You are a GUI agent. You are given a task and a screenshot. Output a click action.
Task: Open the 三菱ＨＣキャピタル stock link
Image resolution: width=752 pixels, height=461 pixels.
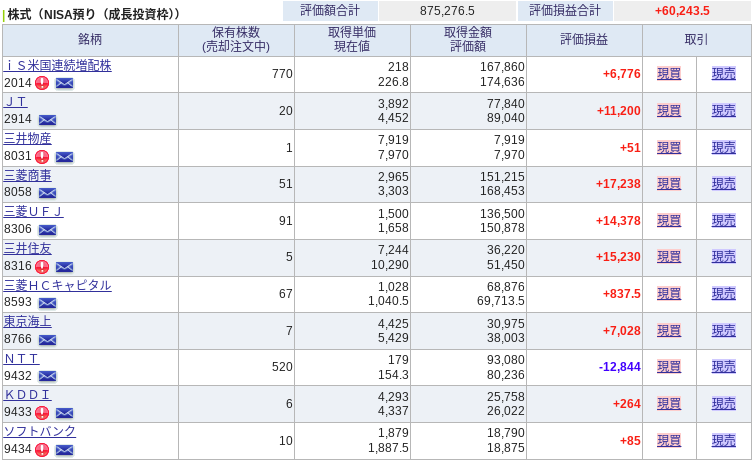click(58, 285)
